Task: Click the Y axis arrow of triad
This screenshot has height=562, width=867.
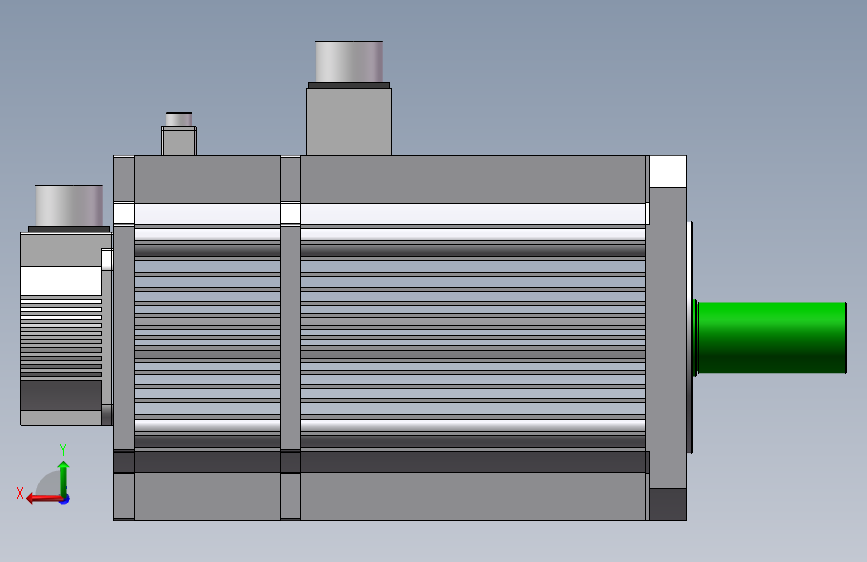Action: coord(64,480)
